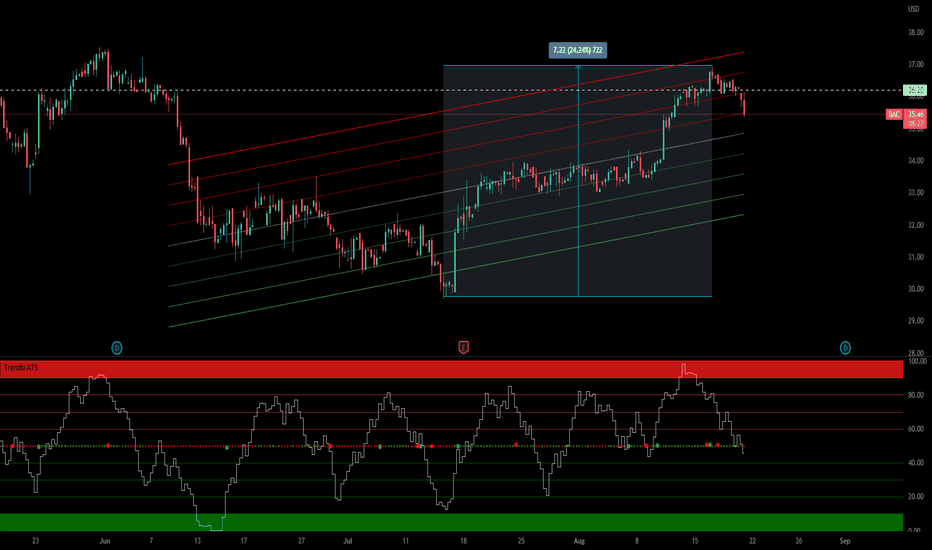Click the 38.00 price axis value
Viewport: 932px width, 550px height.
click(x=915, y=33)
